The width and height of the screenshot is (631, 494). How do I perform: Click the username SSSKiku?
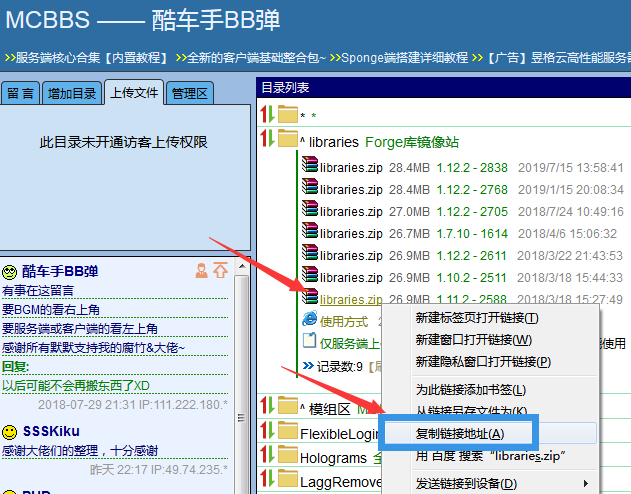click(51, 431)
